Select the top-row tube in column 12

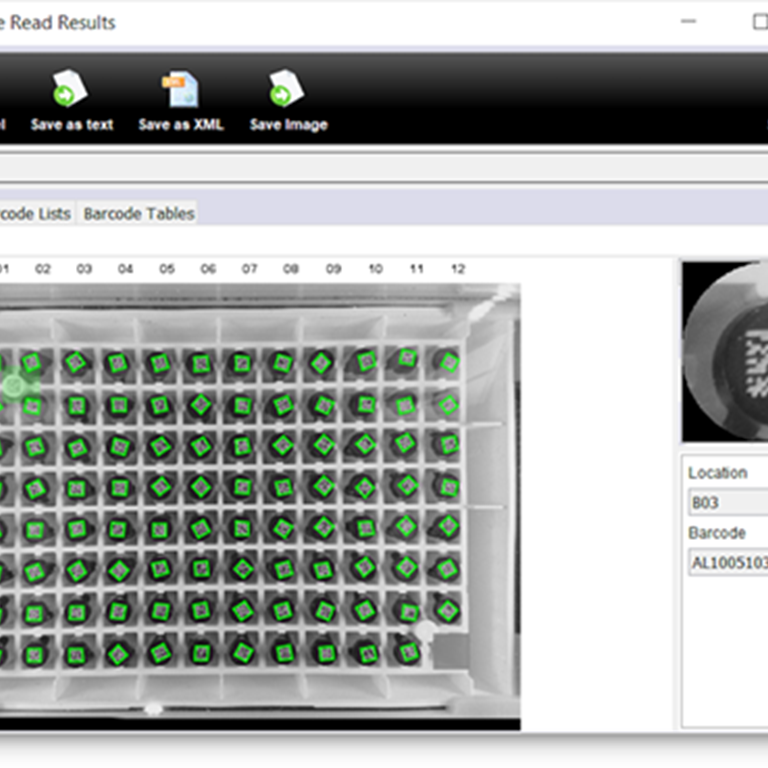tap(448, 362)
